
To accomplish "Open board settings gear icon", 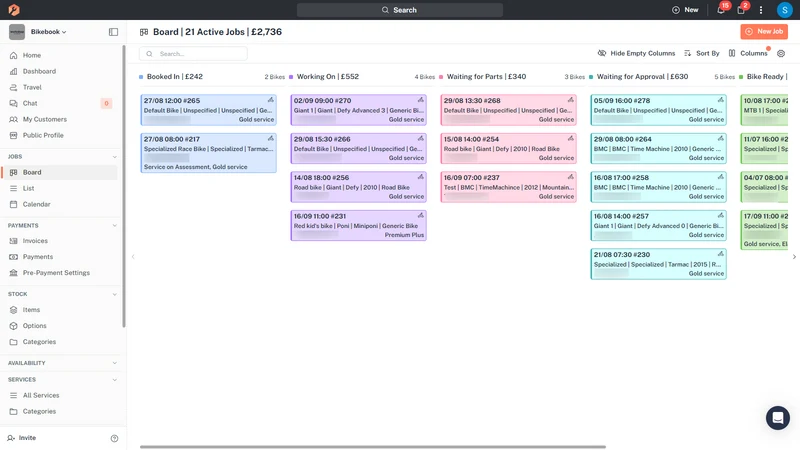I will click(781, 53).
